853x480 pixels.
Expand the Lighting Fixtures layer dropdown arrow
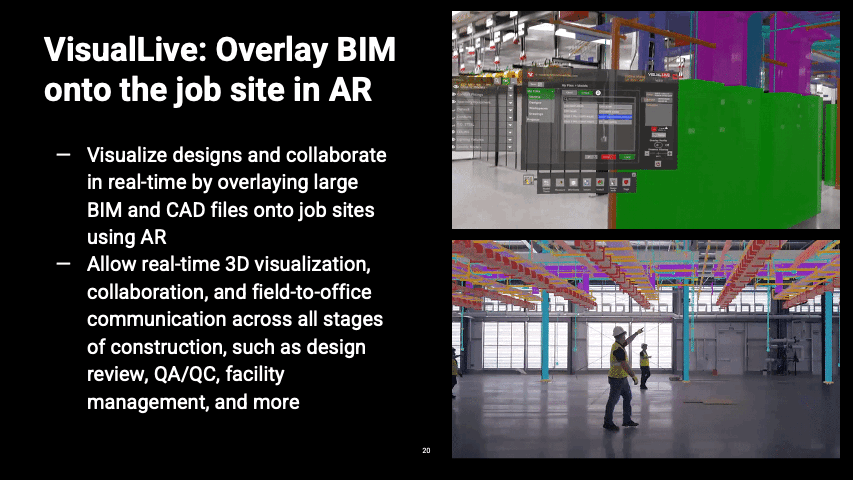coord(510,140)
